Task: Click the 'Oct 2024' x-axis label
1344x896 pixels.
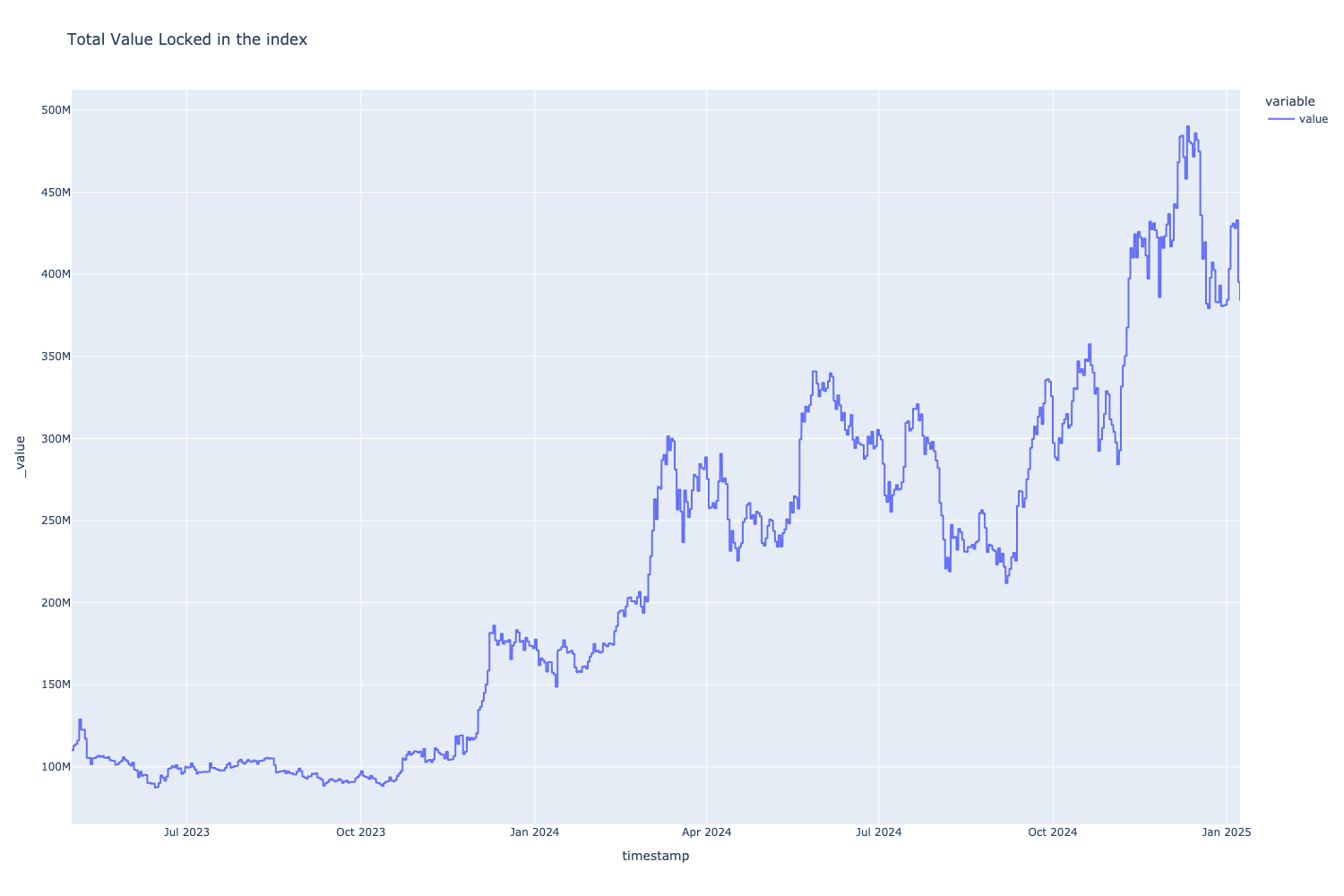Action: (x=1053, y=832)
